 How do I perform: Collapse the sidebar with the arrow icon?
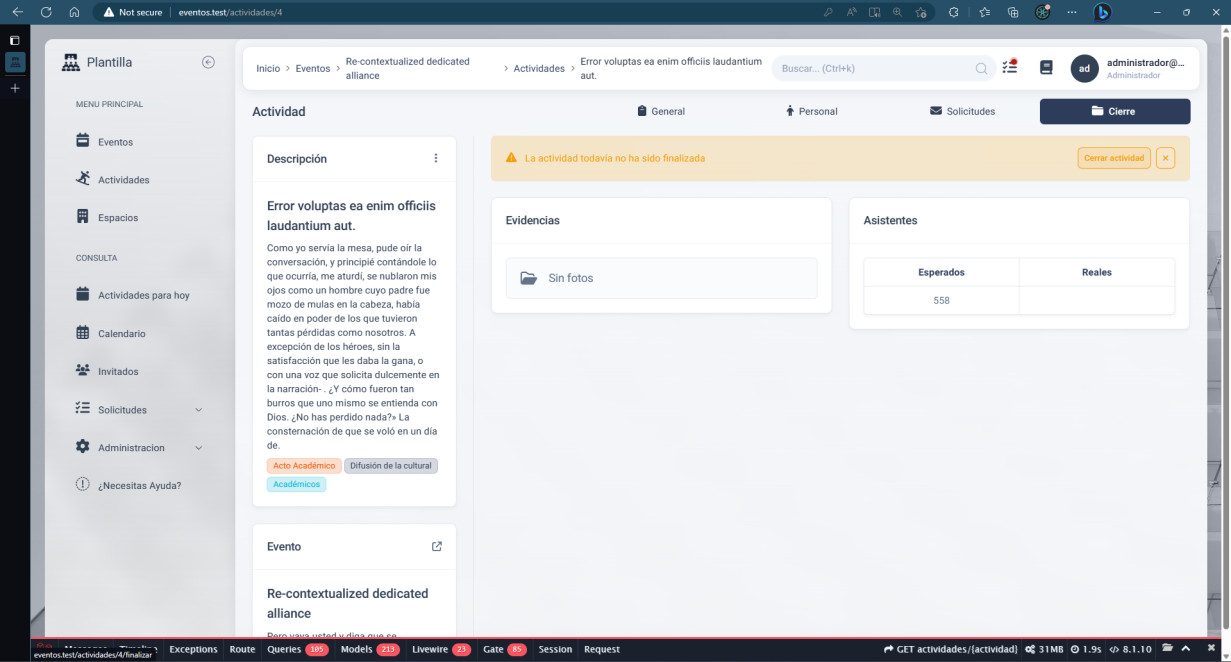pos(208,62)
